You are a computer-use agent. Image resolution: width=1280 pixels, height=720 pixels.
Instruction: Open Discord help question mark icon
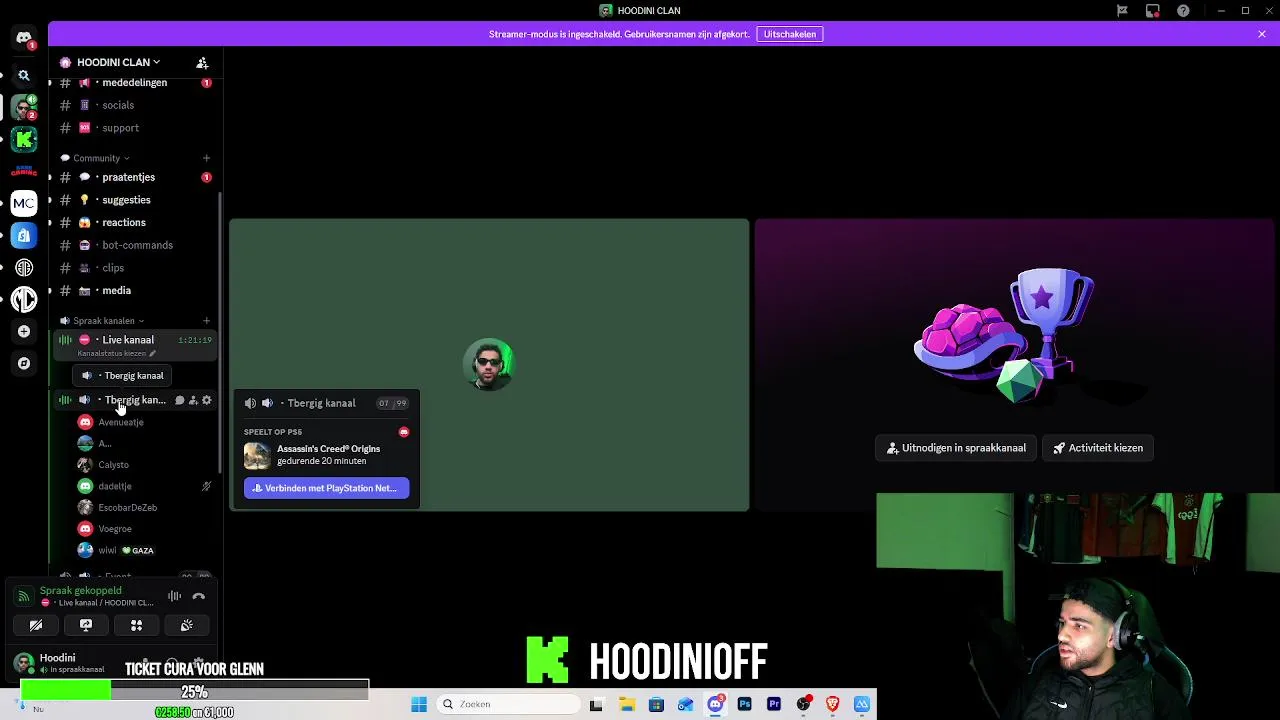1184,10
